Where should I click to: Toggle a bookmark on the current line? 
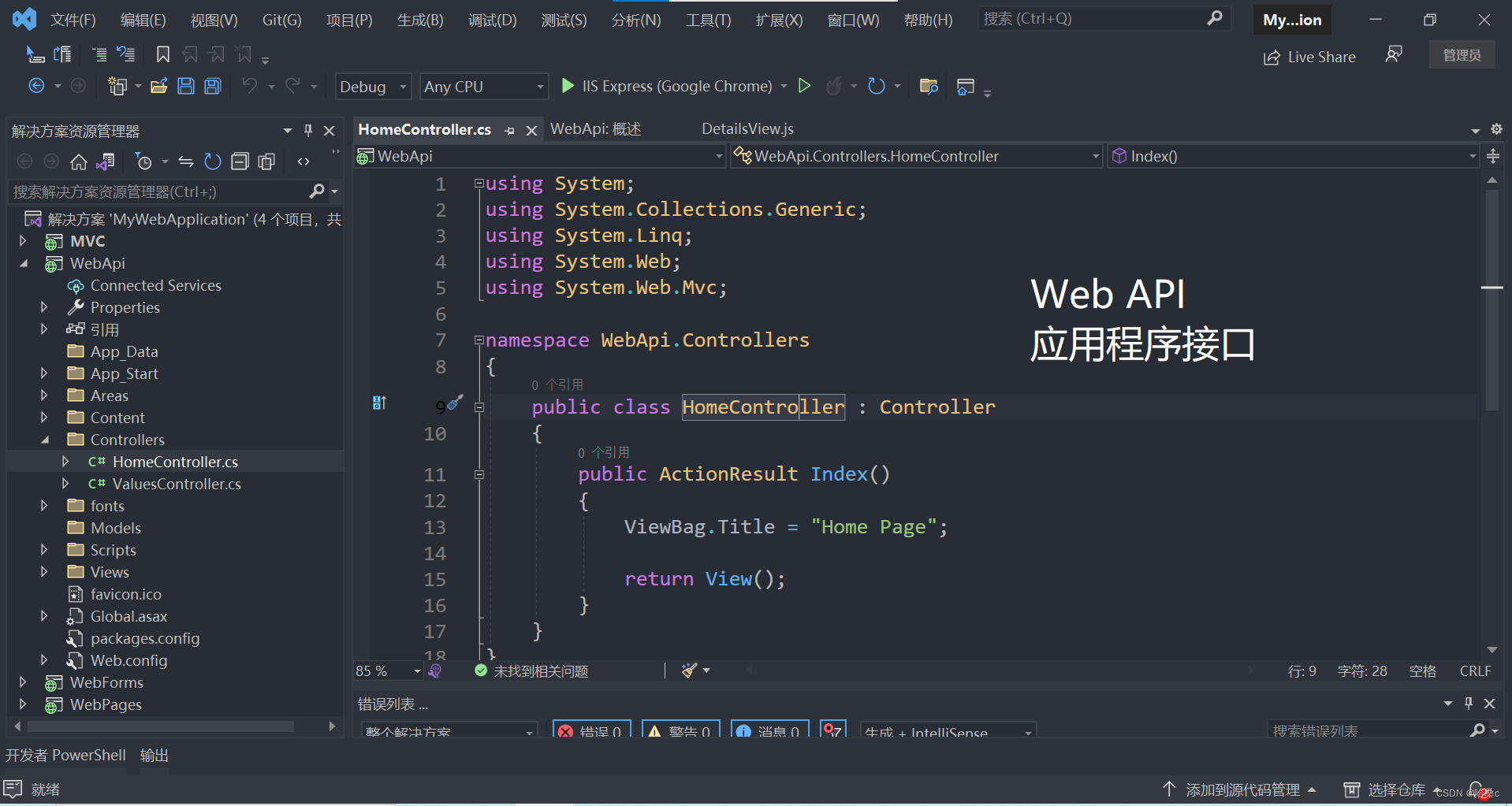click(x=163, y=54)
